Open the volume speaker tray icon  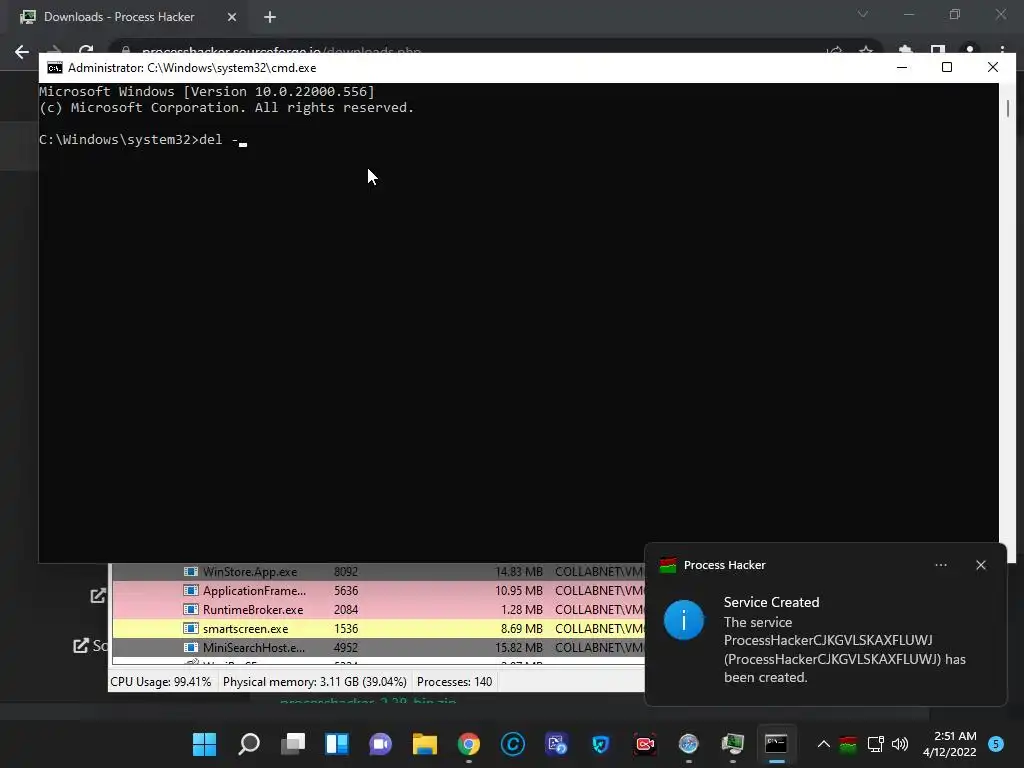(x=900, y=744)
